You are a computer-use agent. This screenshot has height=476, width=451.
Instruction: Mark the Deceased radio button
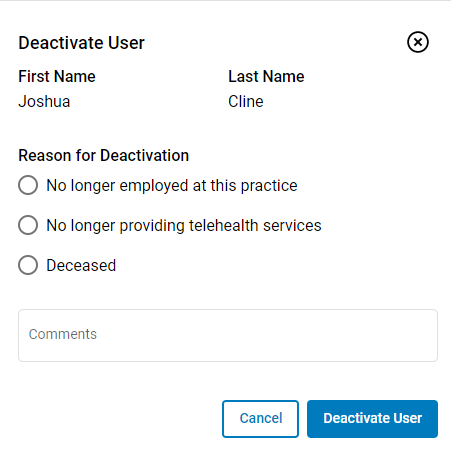[28, 265]
